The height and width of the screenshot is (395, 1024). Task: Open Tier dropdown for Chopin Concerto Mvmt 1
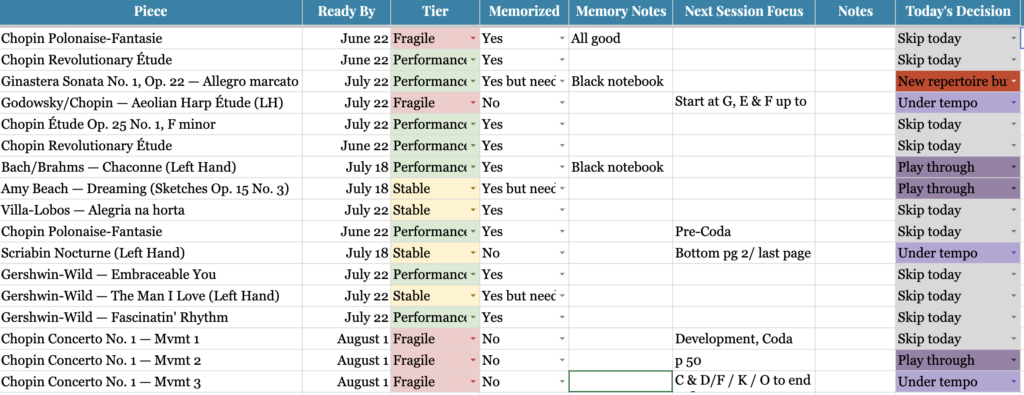(473, 339)
